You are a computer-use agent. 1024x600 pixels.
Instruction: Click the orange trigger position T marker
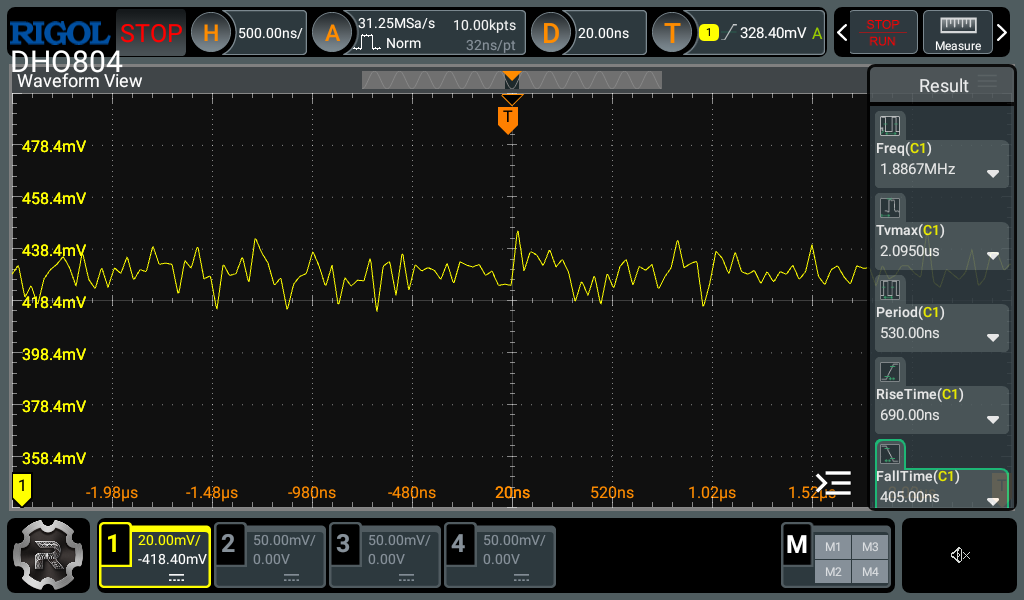508,120
